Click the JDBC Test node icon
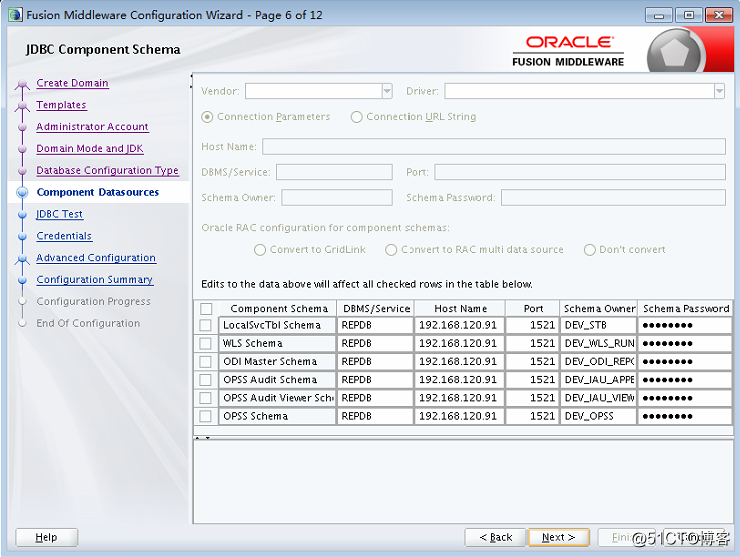Image resolution: width=740 pixels, height=557 pixels. click(22, 214)
